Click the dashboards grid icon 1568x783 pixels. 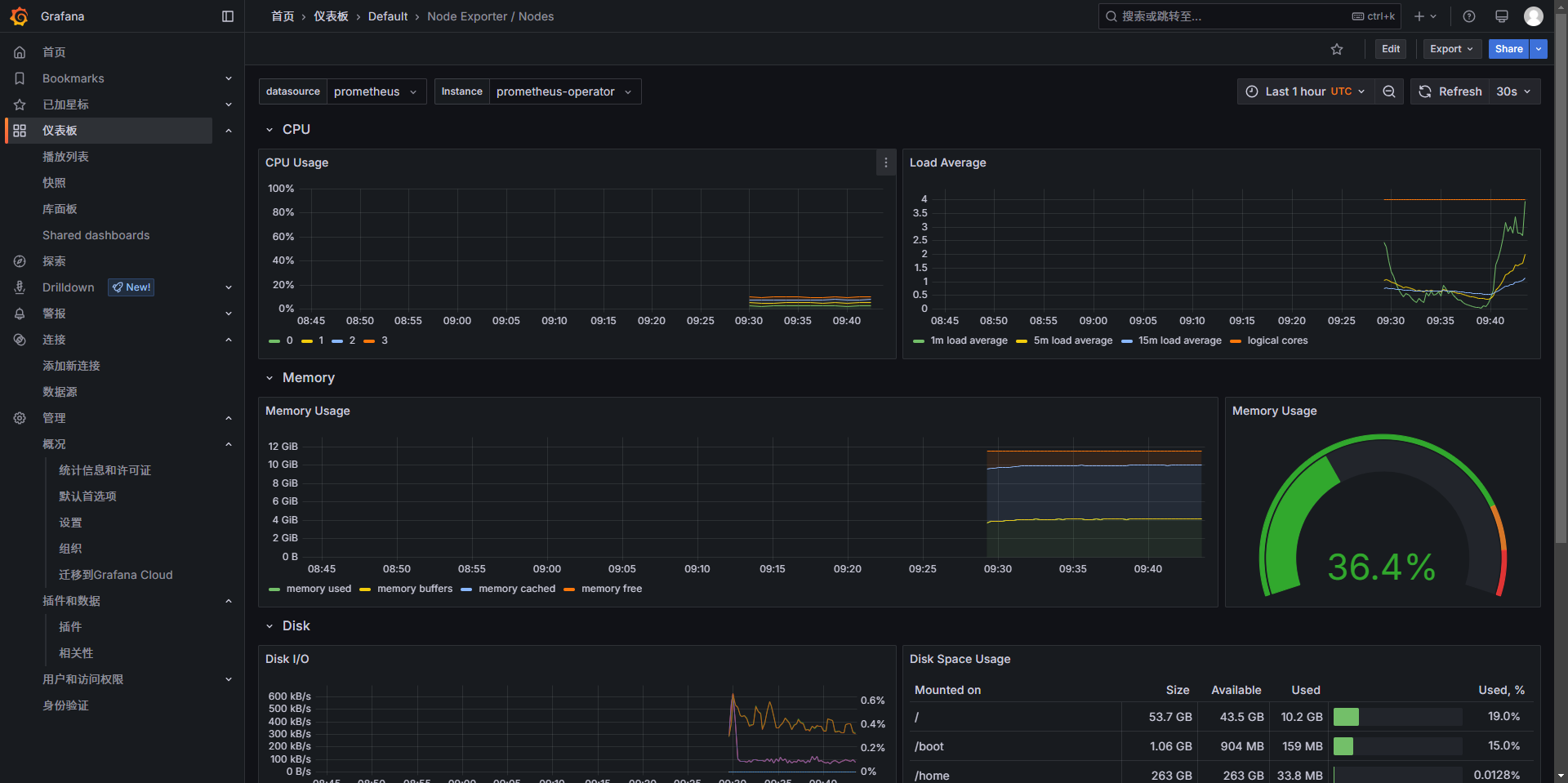(x=20, y=131)
